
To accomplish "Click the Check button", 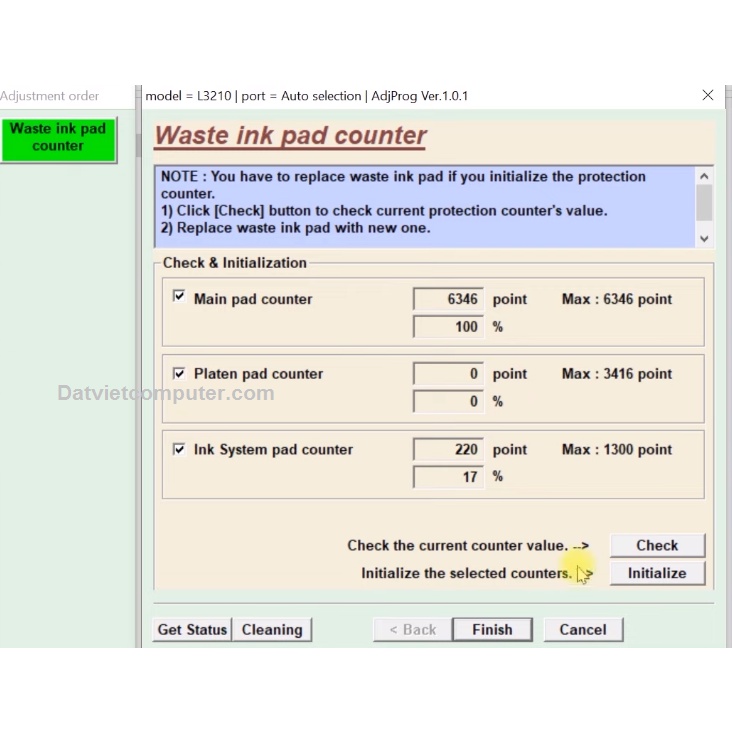I will tap(657, 545).
